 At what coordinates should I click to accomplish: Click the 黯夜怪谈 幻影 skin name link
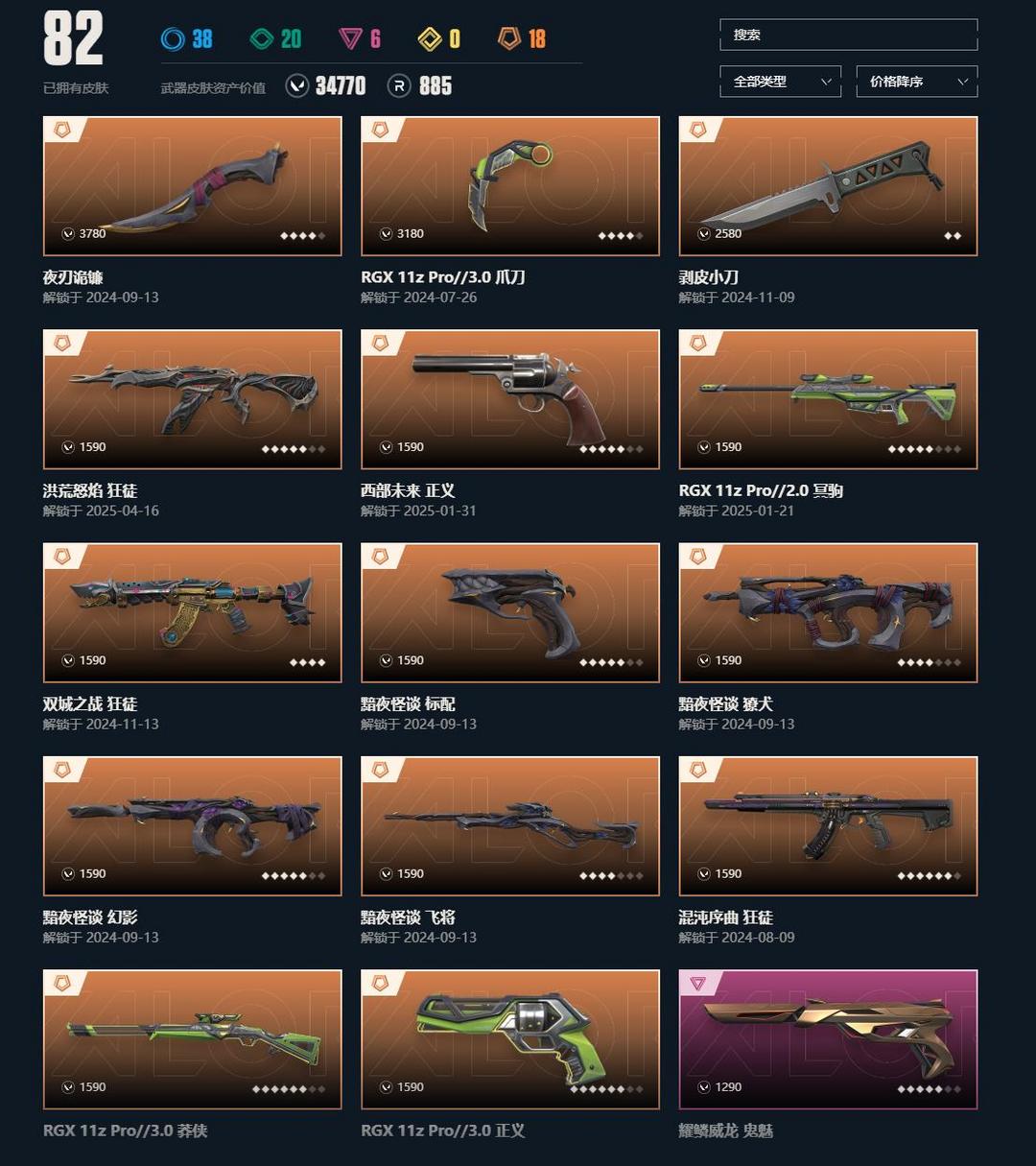[90, 917]
